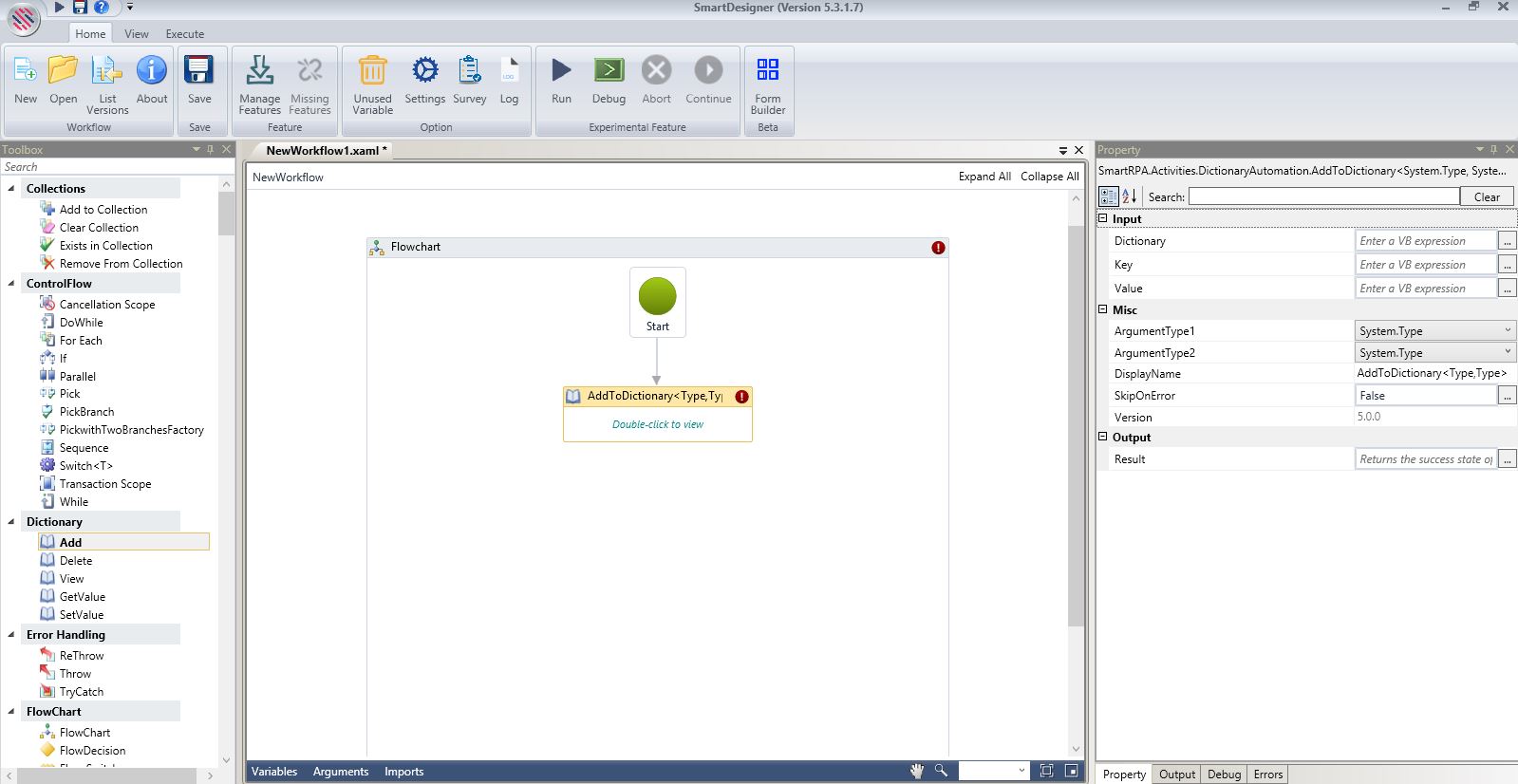The height and width of the screenshot is (784, 1518).
Task: Run the workflow with the Run button
Action: click(561, 71)
